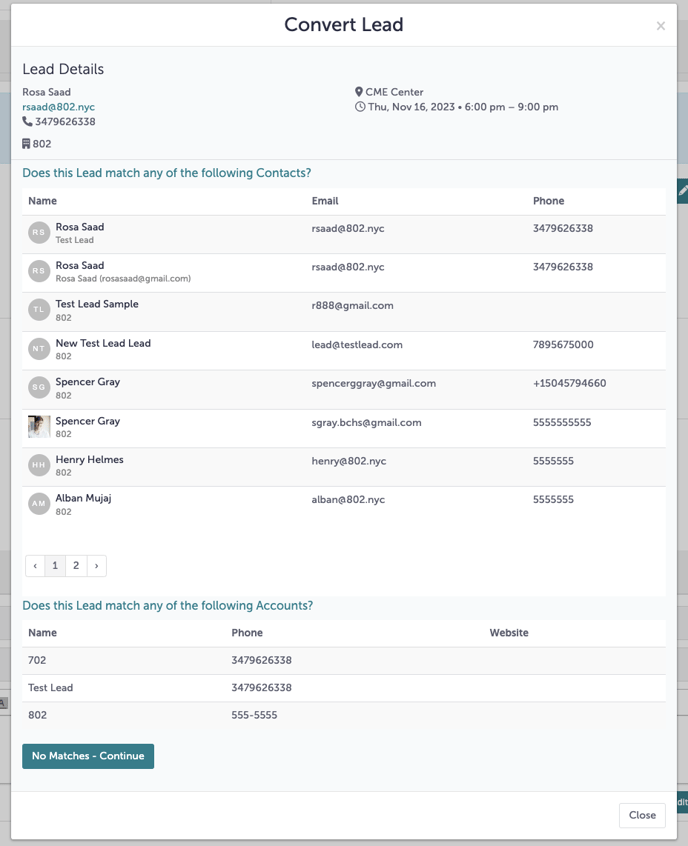
Task: Select page 1 in contacts pagination
Action: point(55,566)
